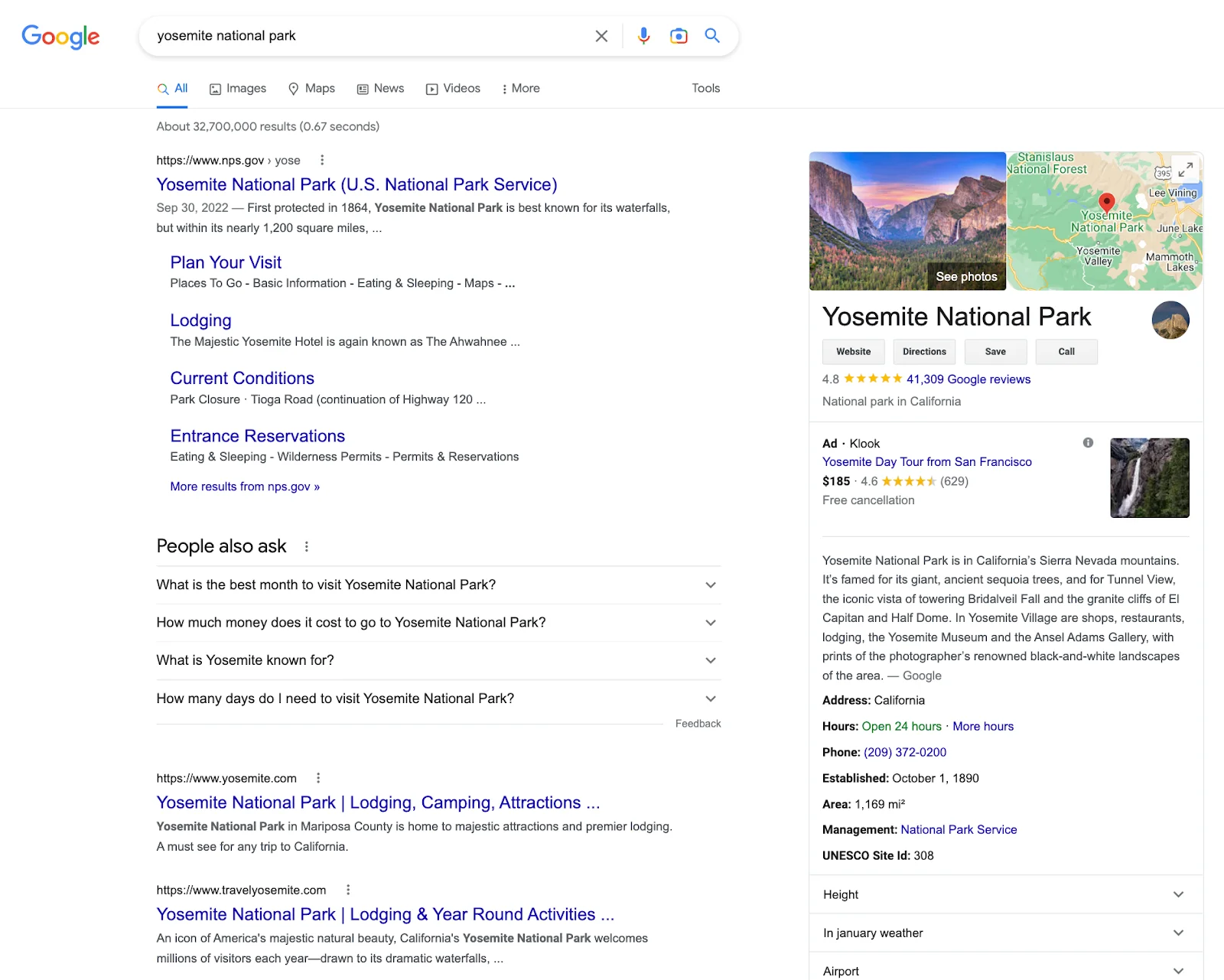Click the Directions button
Screen dimensions: 1224x980
(x=924, y=351)
